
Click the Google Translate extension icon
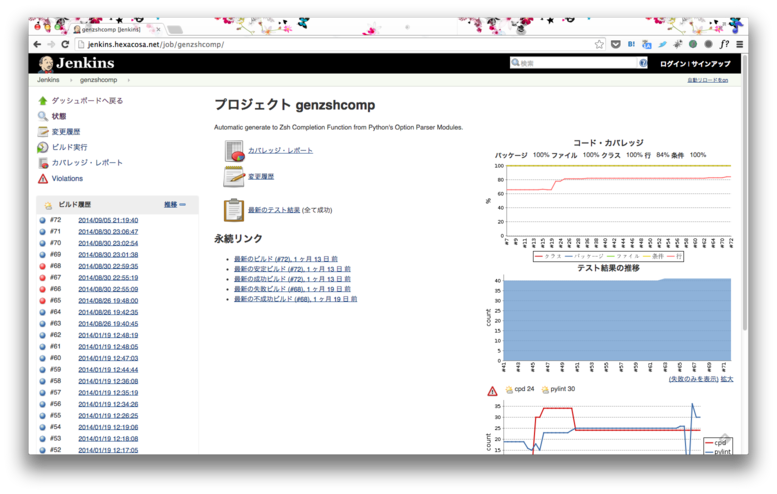(646, 45)
